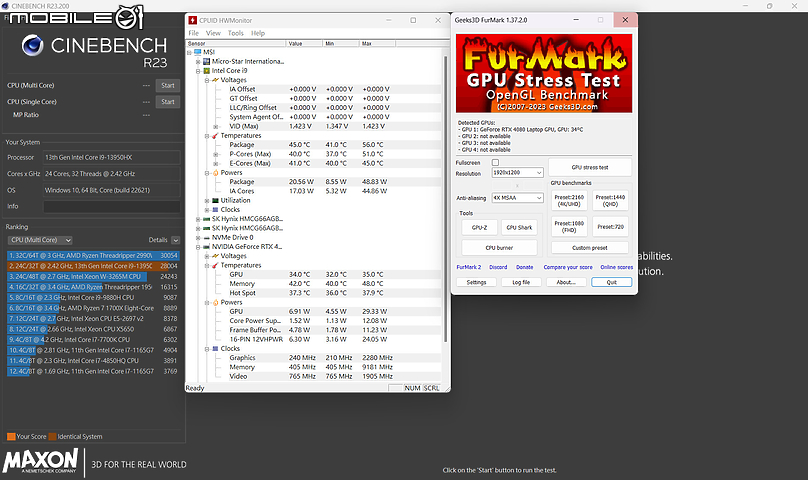This screenshot has width=808, height=480.
Task: Click the FurMark GPU Stress Test banner
Action: [544, 73]
